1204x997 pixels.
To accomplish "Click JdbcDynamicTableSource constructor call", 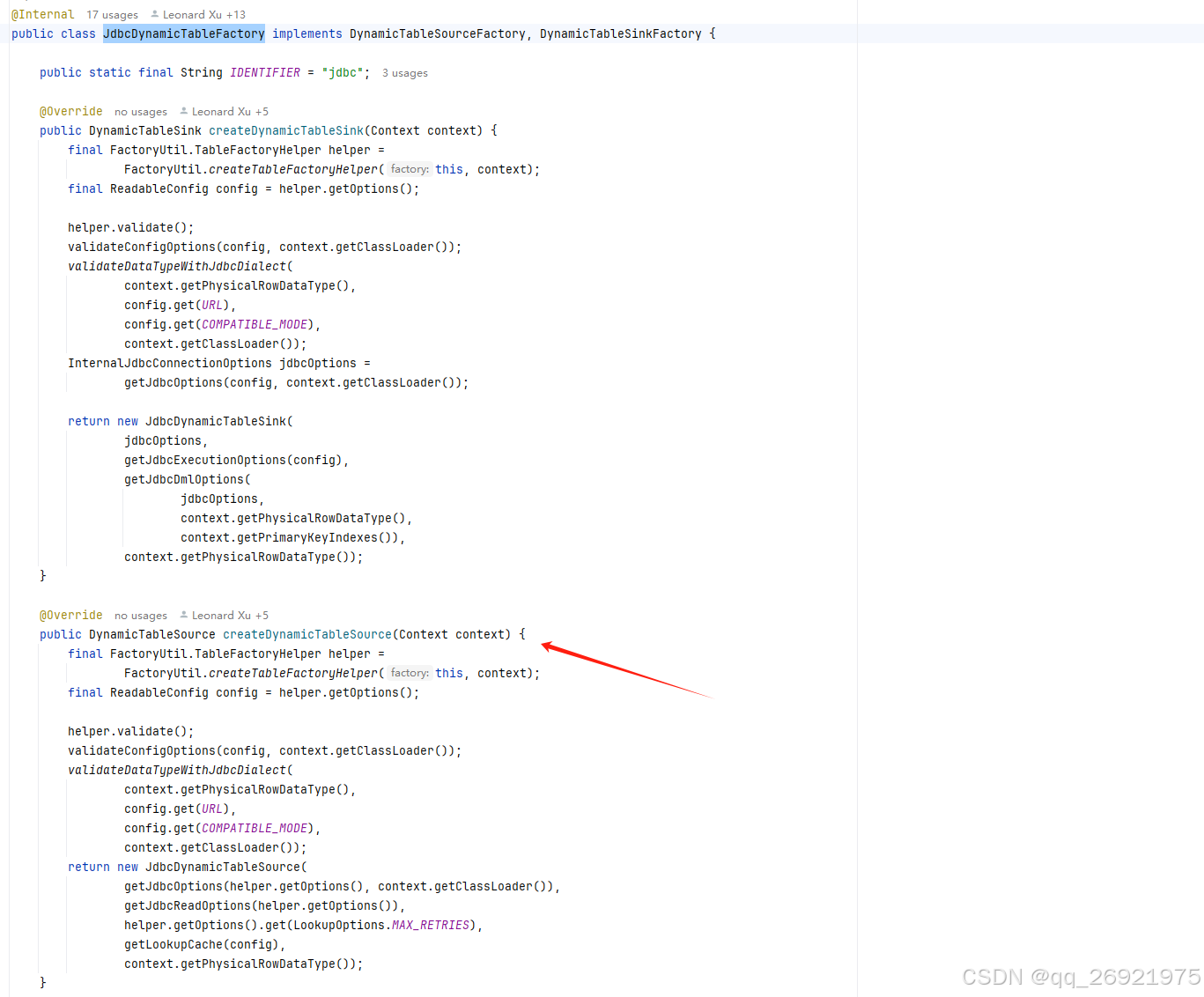I will point(223,867).
